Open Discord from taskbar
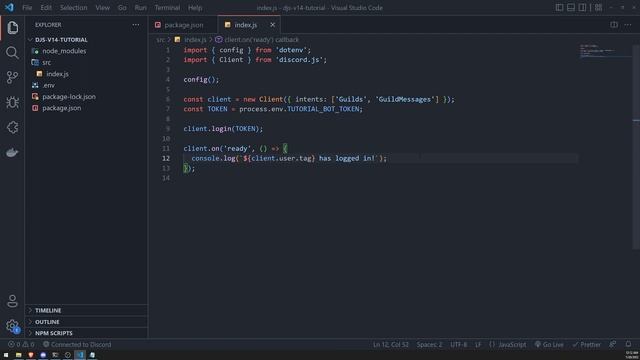This screenshot has height=360, width=640. [x=43, y=355]
